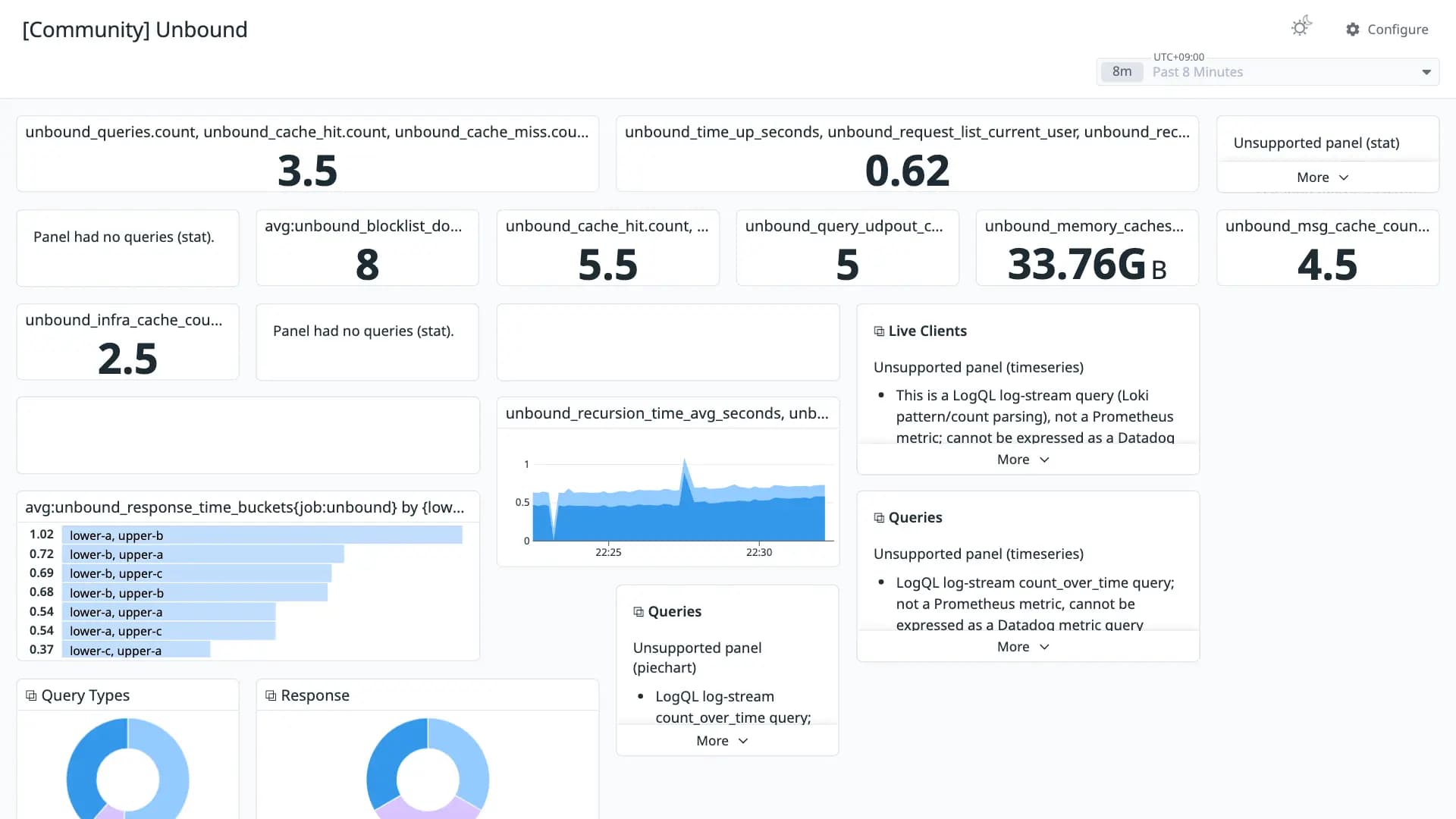
Task: Expand More in the Live Clients panel
Action: (1023, 460)
